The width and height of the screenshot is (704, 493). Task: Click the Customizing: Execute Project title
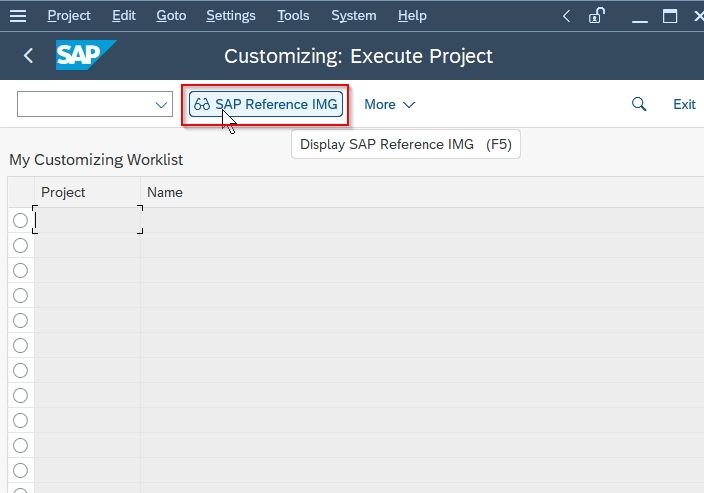pyautogui.click(x=358, y=56)
